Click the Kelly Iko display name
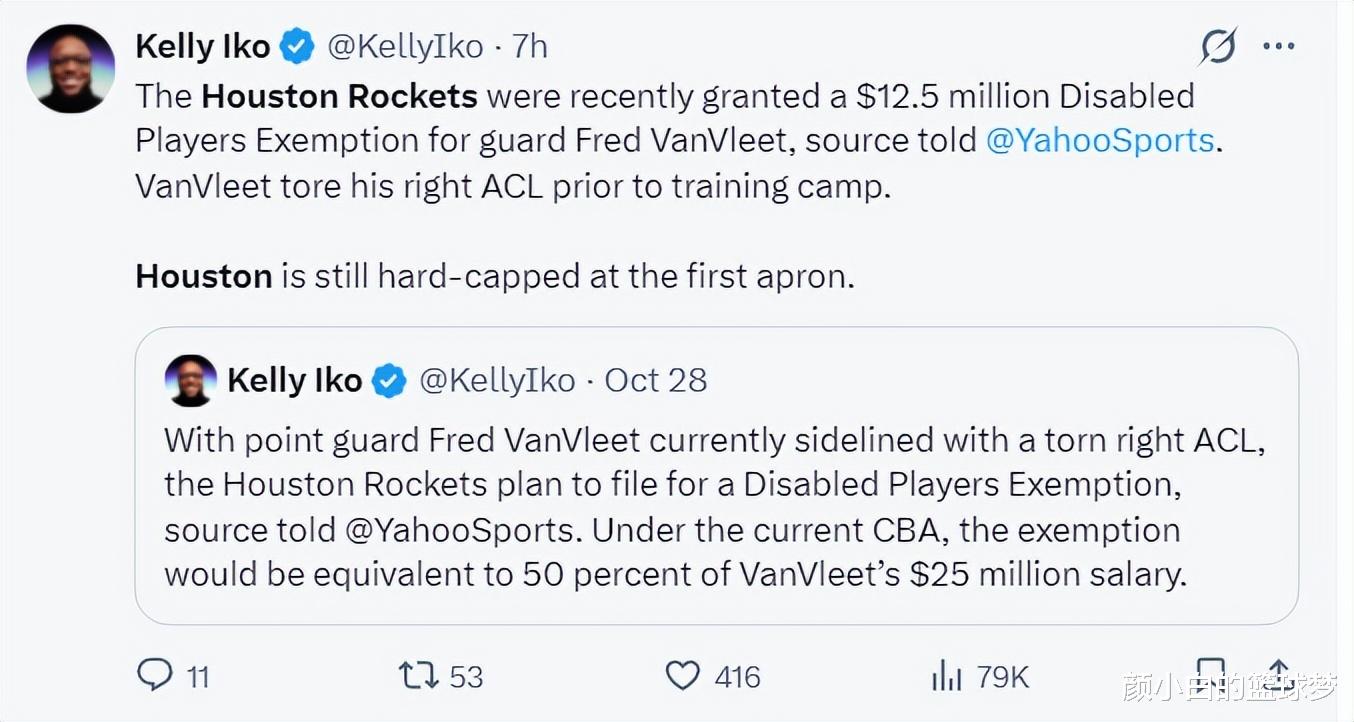This screenshot has width=1354, height=722. 203,46
